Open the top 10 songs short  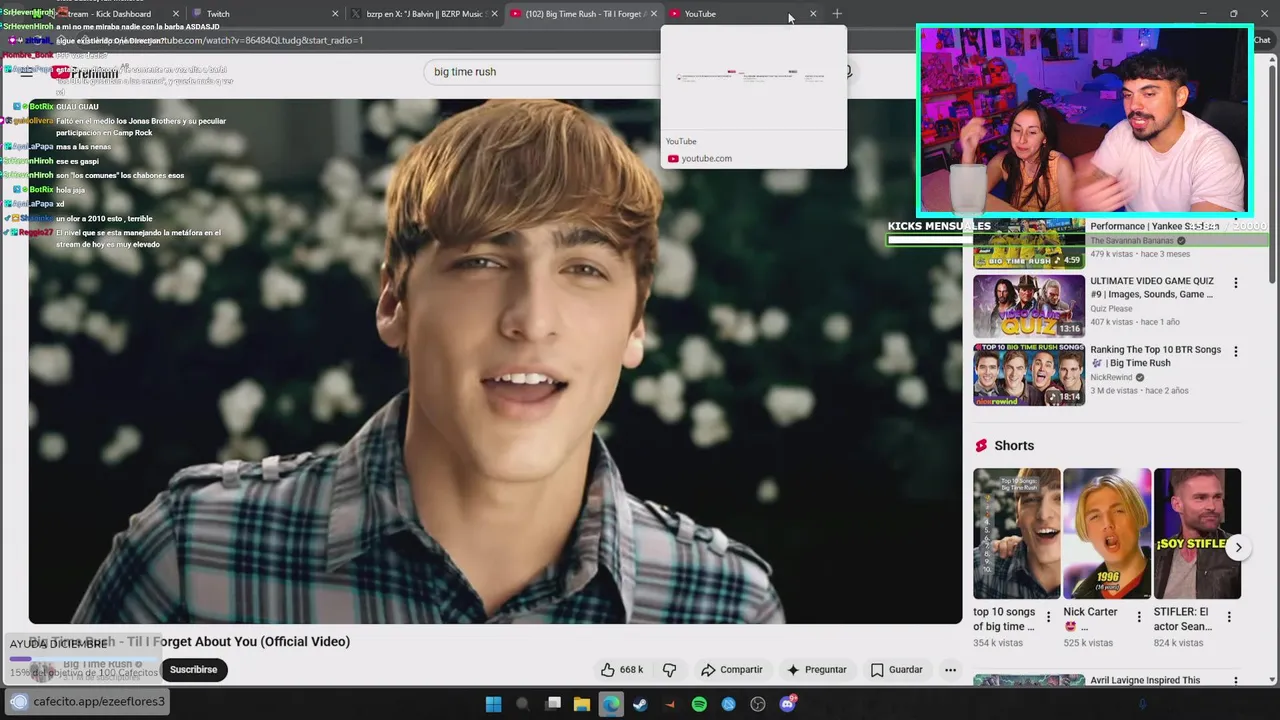tap(1016, 533)
